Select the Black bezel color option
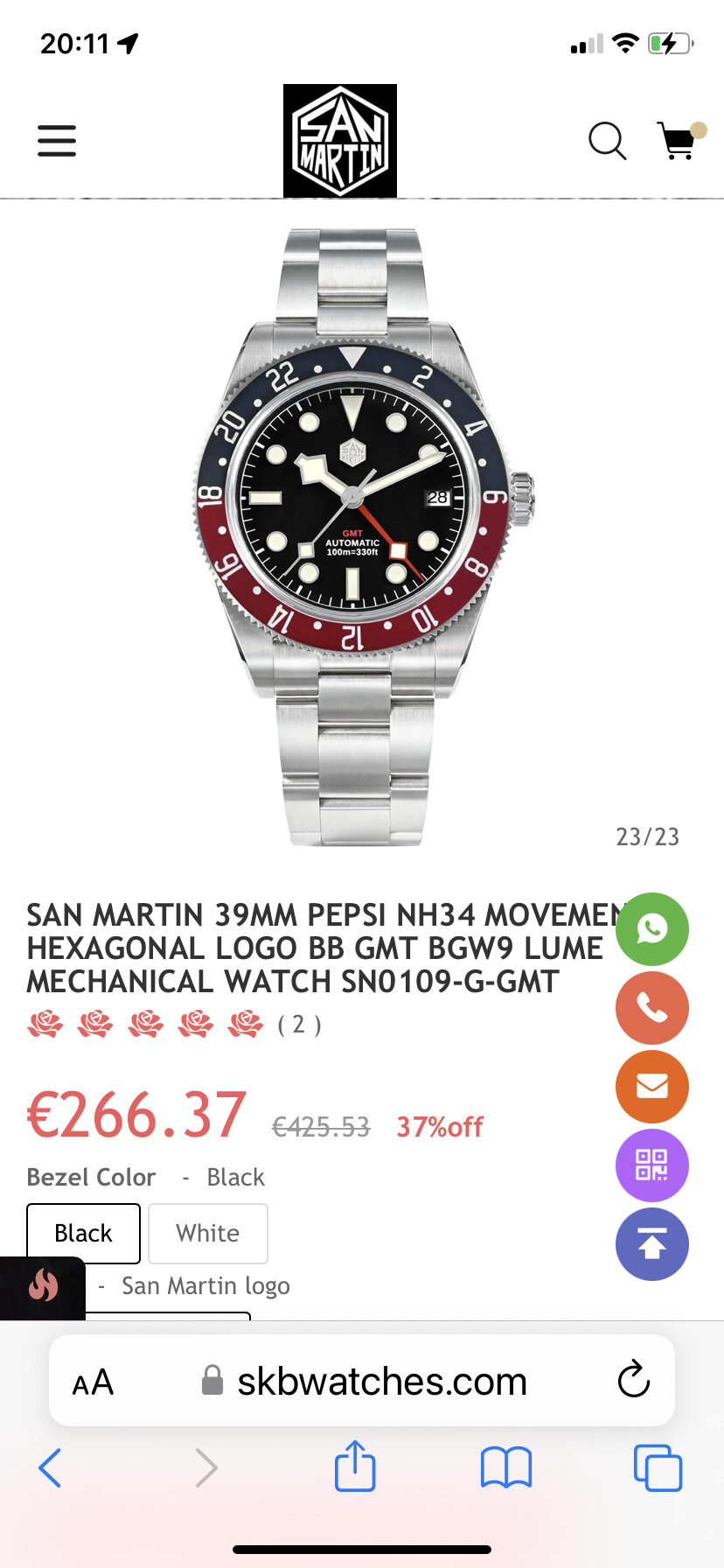 point(84,1233)
